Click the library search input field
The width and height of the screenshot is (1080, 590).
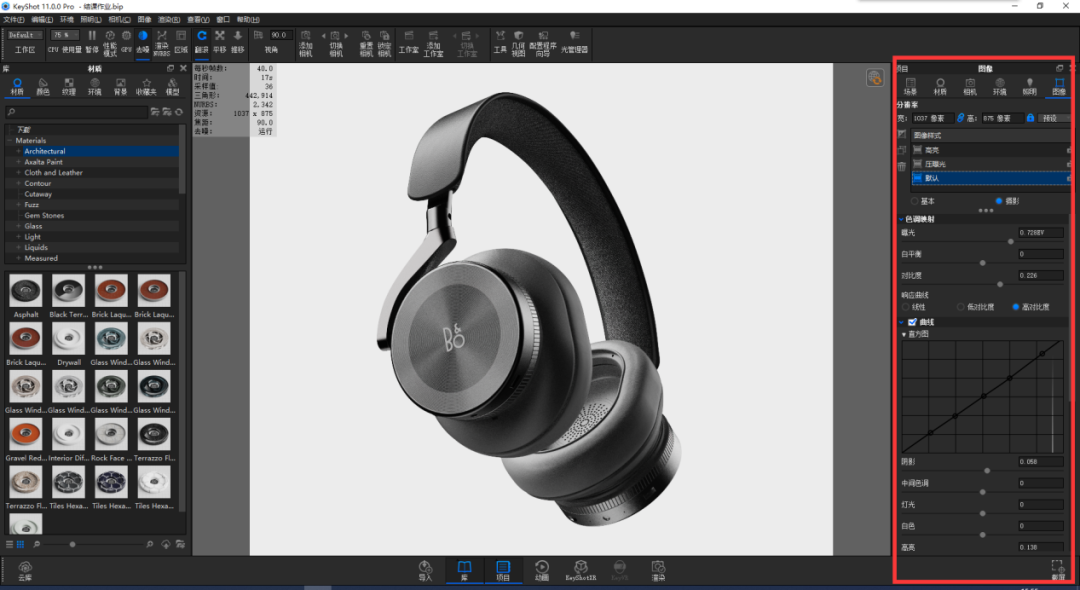[x=76, y=112]
